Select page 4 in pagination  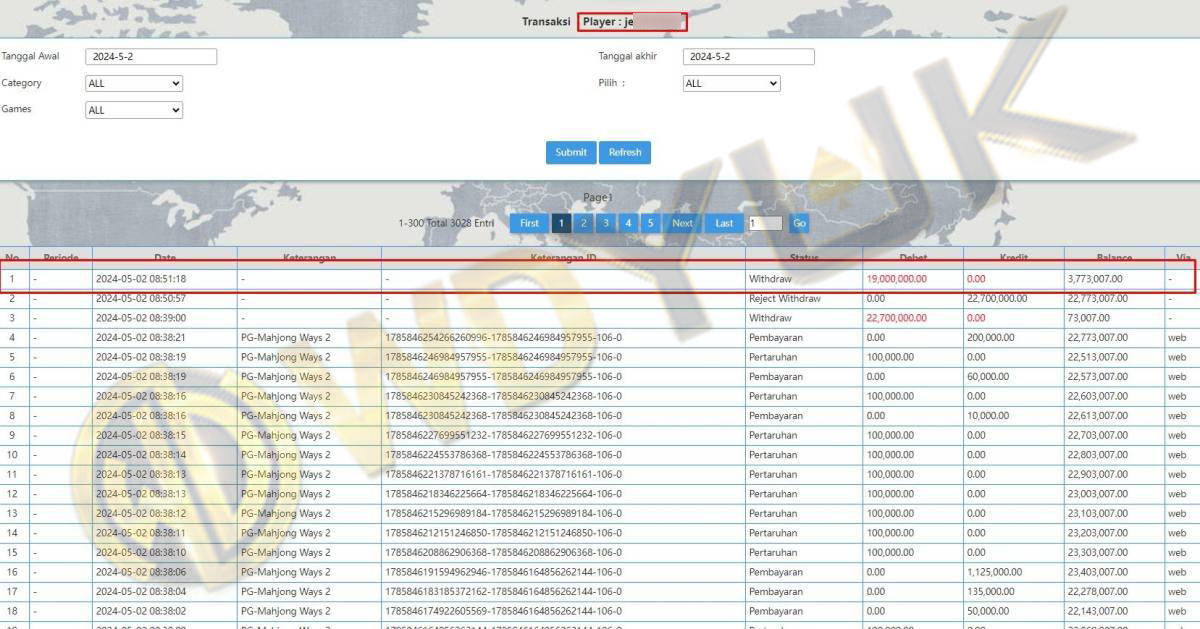click(628, 223)
